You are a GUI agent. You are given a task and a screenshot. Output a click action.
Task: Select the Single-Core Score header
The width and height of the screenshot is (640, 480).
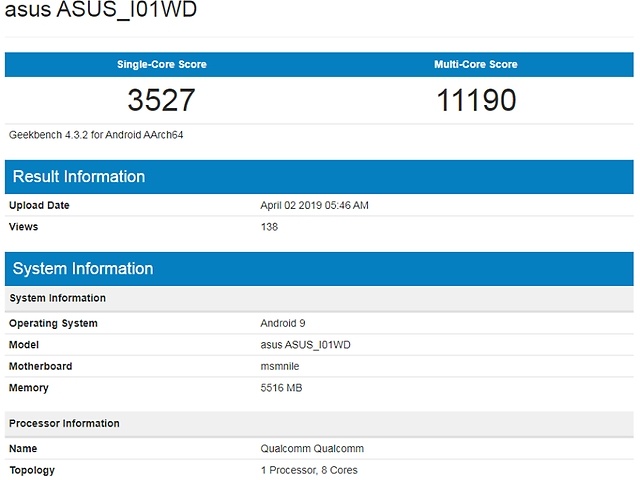tap(162, 64)
